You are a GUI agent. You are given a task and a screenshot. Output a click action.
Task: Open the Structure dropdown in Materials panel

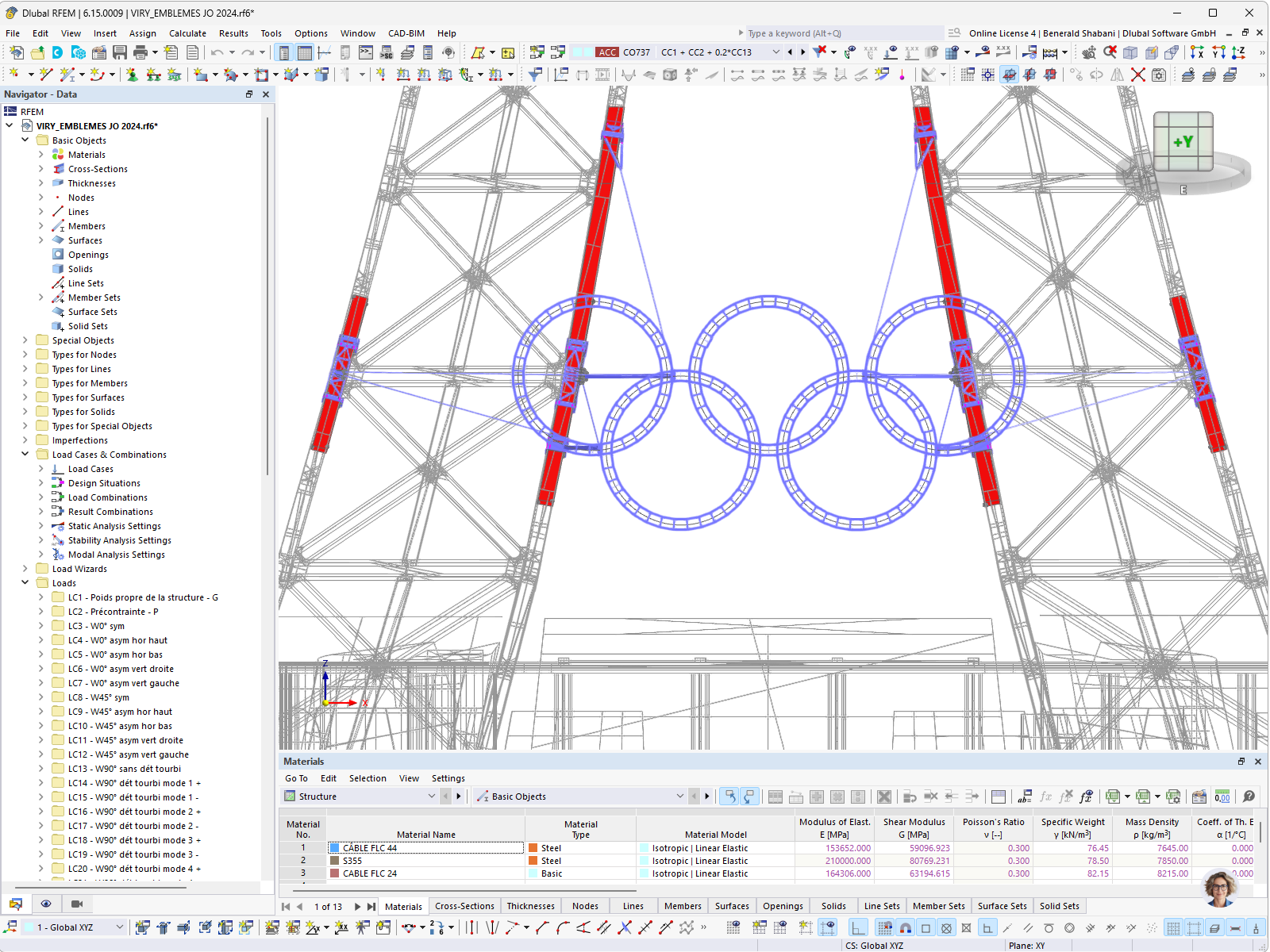coord(432,797)
